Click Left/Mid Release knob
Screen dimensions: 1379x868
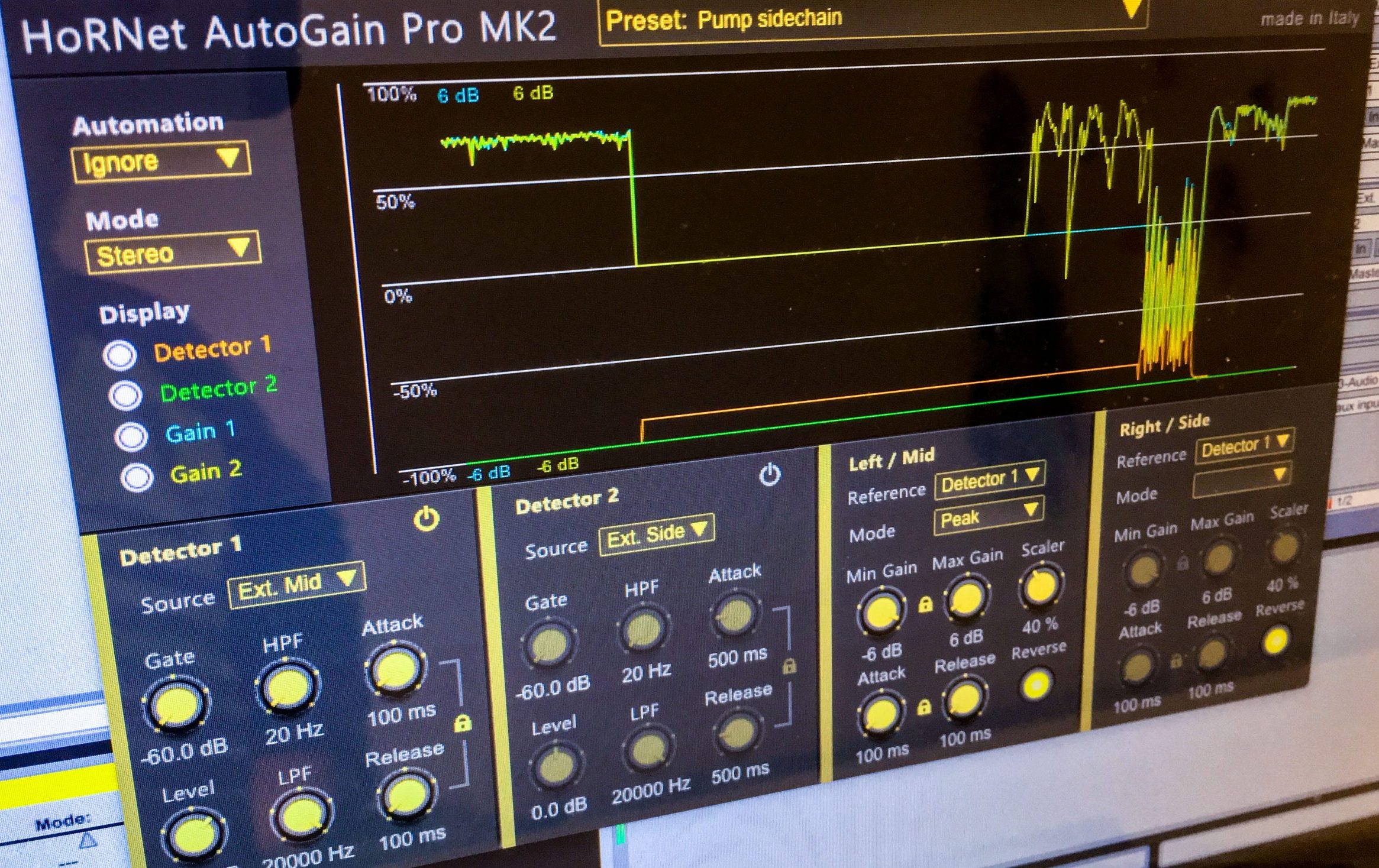tap(964, 699)
